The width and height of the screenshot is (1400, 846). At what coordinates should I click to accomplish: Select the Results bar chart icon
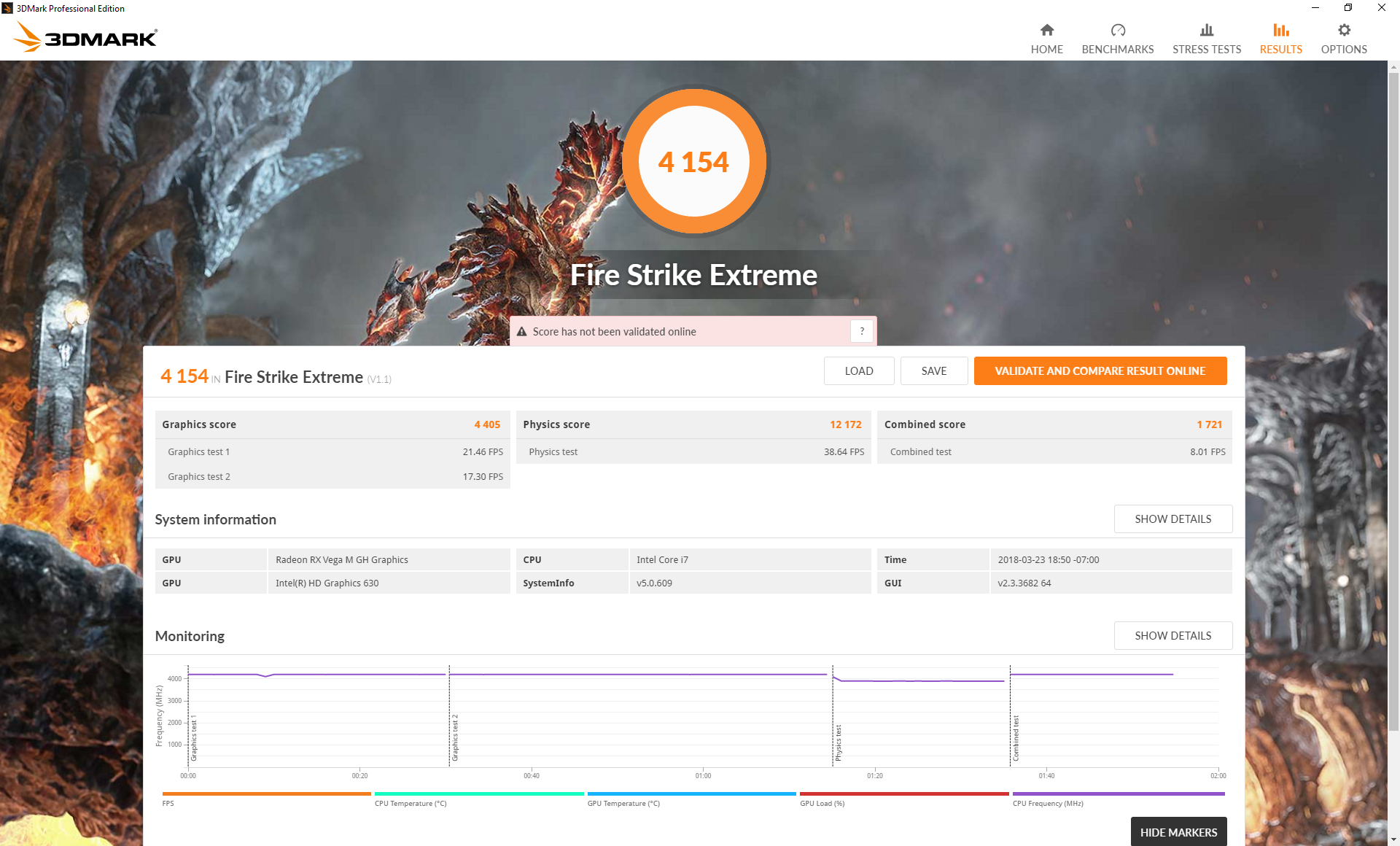point(1281,30)
